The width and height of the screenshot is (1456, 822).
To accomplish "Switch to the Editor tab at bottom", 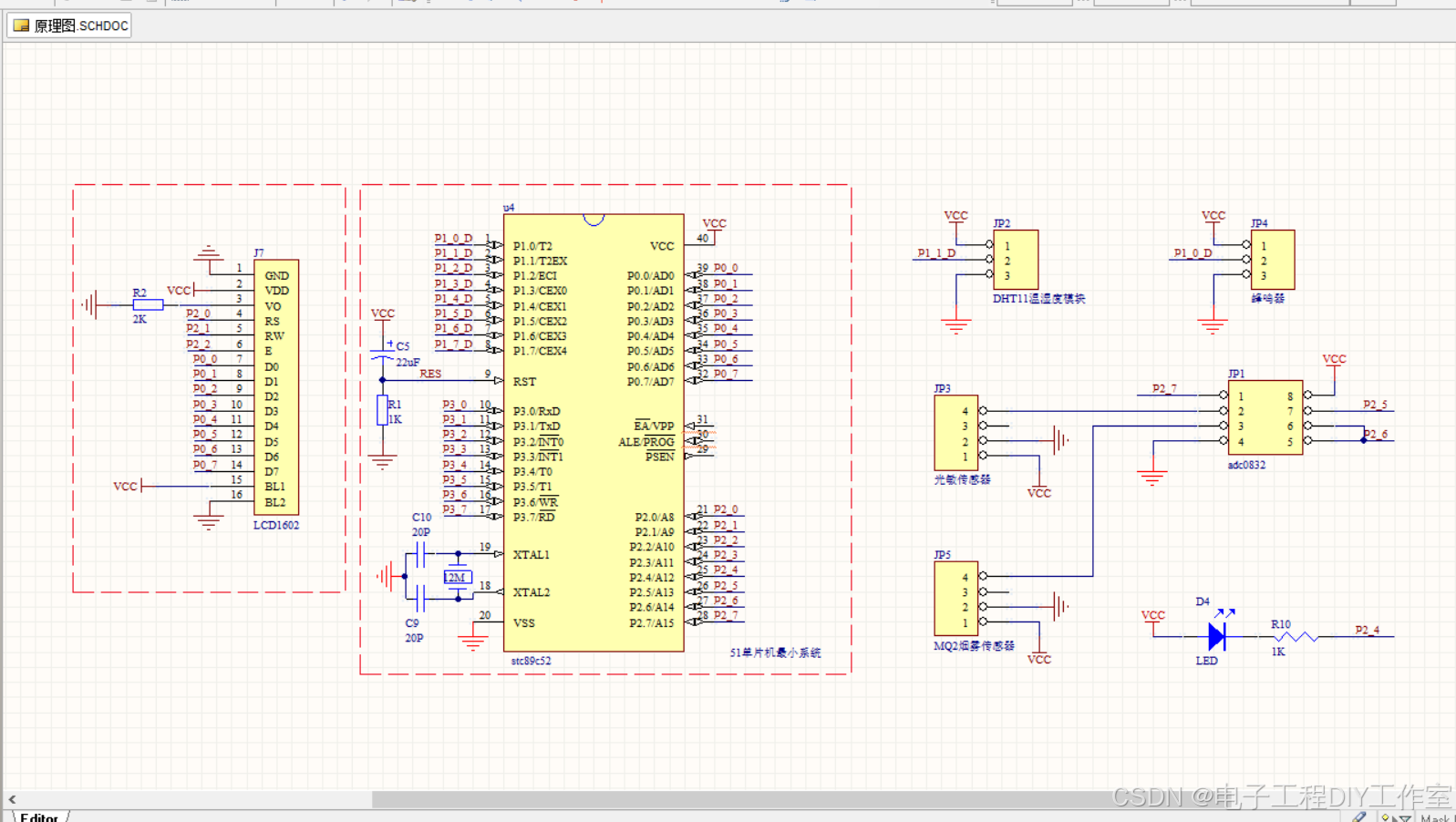I will tap(39, 817).
